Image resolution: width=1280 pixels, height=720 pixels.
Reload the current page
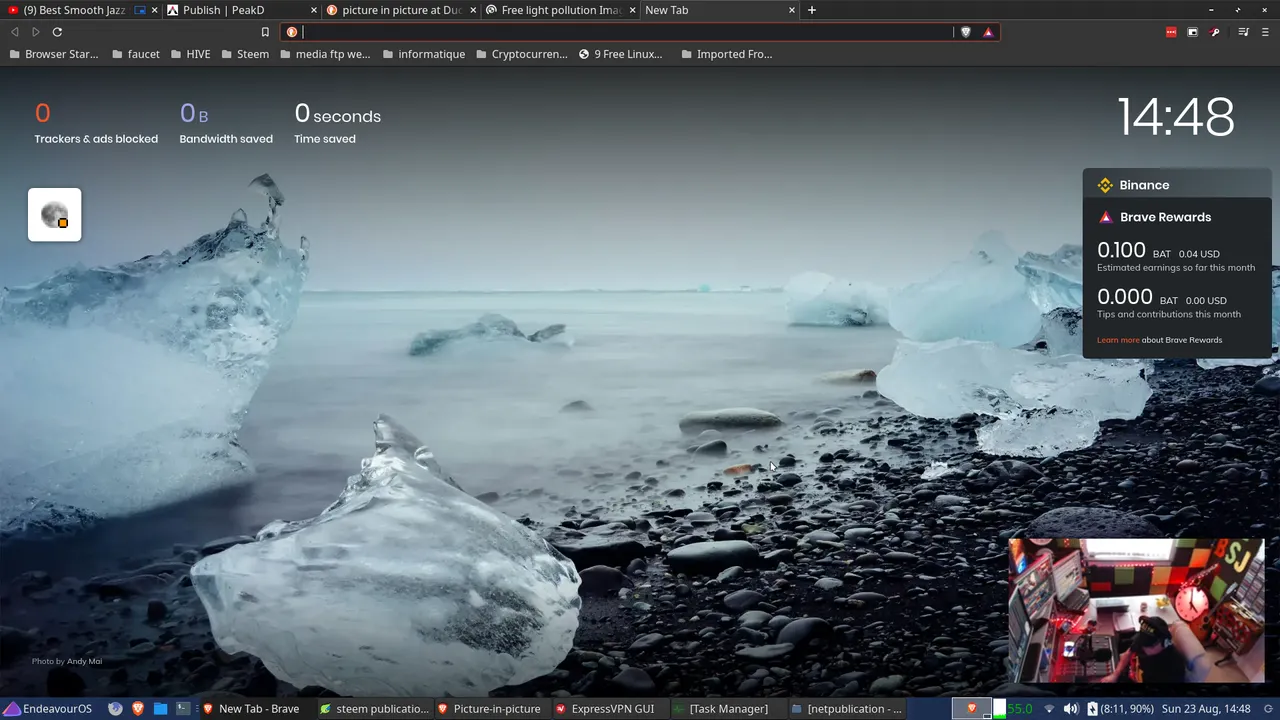pos(57,32)
